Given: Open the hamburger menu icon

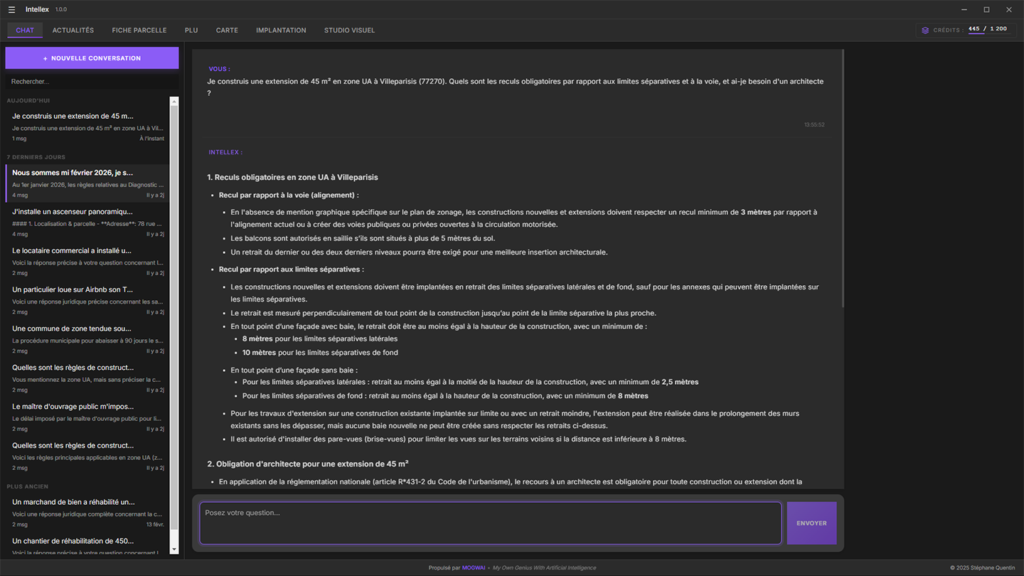Looking at the screenshot, I should [x=12, y=9].
